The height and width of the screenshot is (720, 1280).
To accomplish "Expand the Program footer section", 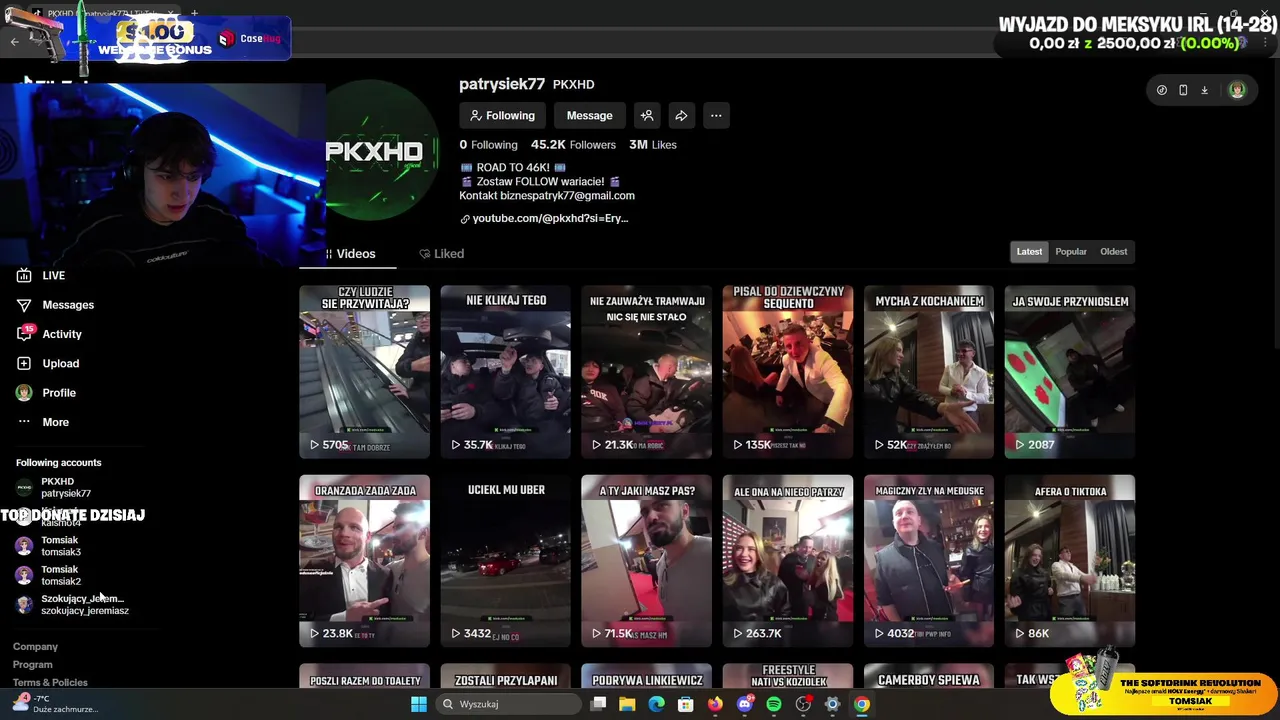I will coord(32,665).
